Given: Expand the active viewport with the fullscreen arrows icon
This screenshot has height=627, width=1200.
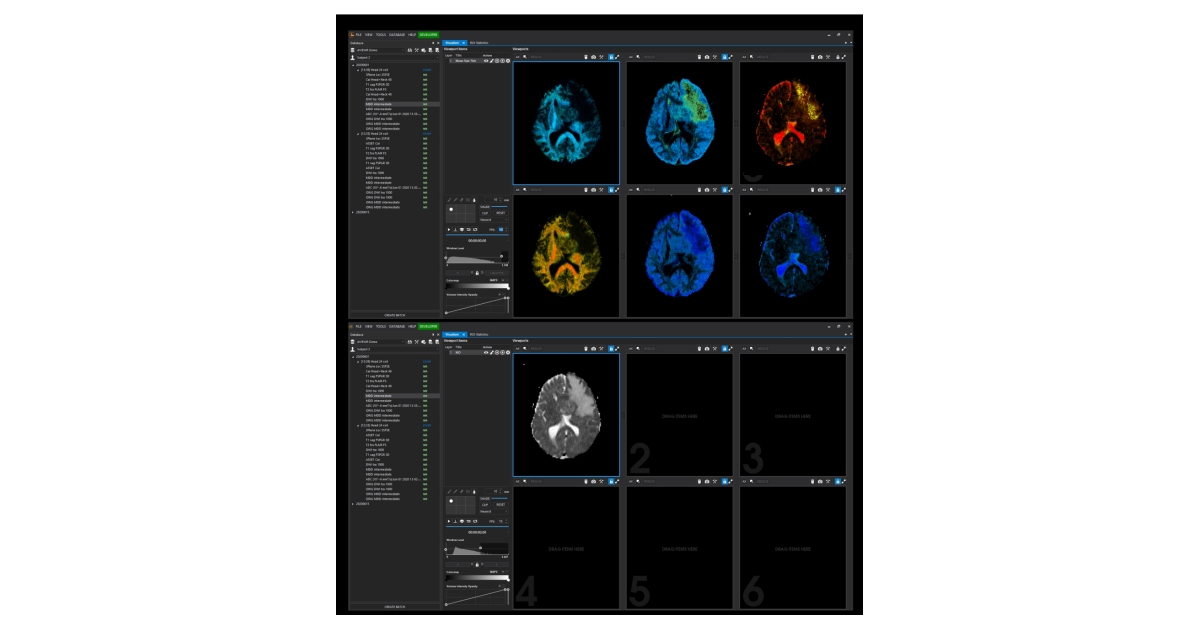Looking at the screenshot, I should click(x=617, y=55).
